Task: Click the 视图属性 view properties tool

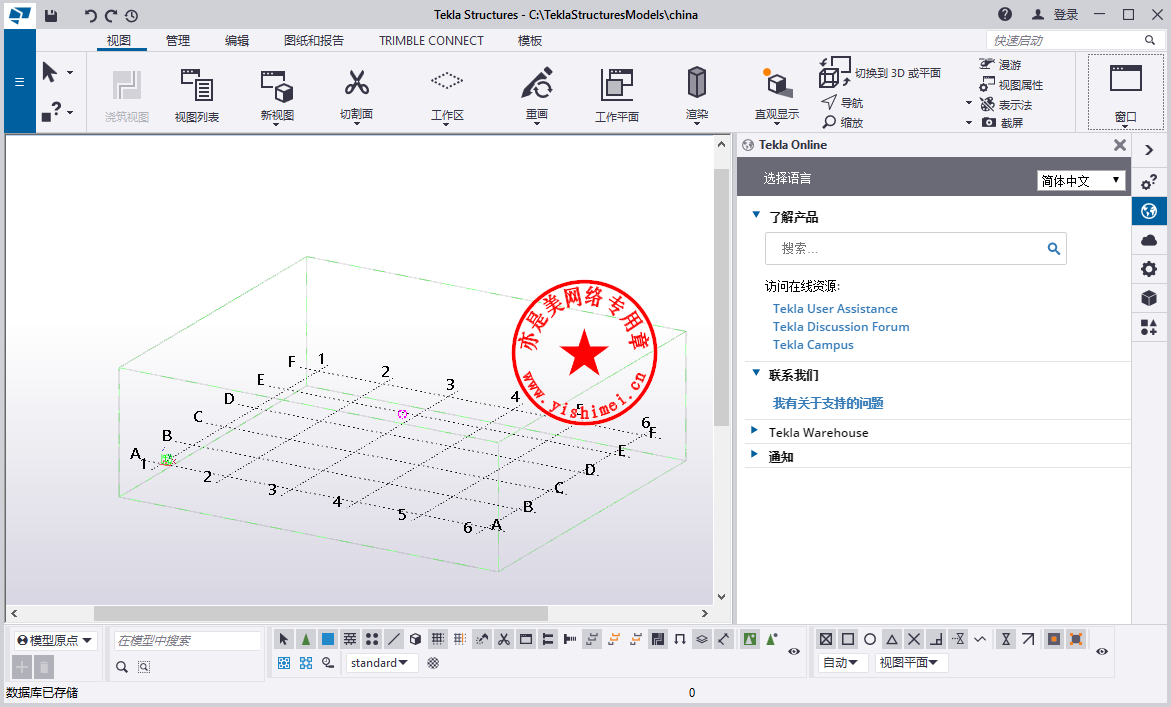Action: (x=1011, y=84)
